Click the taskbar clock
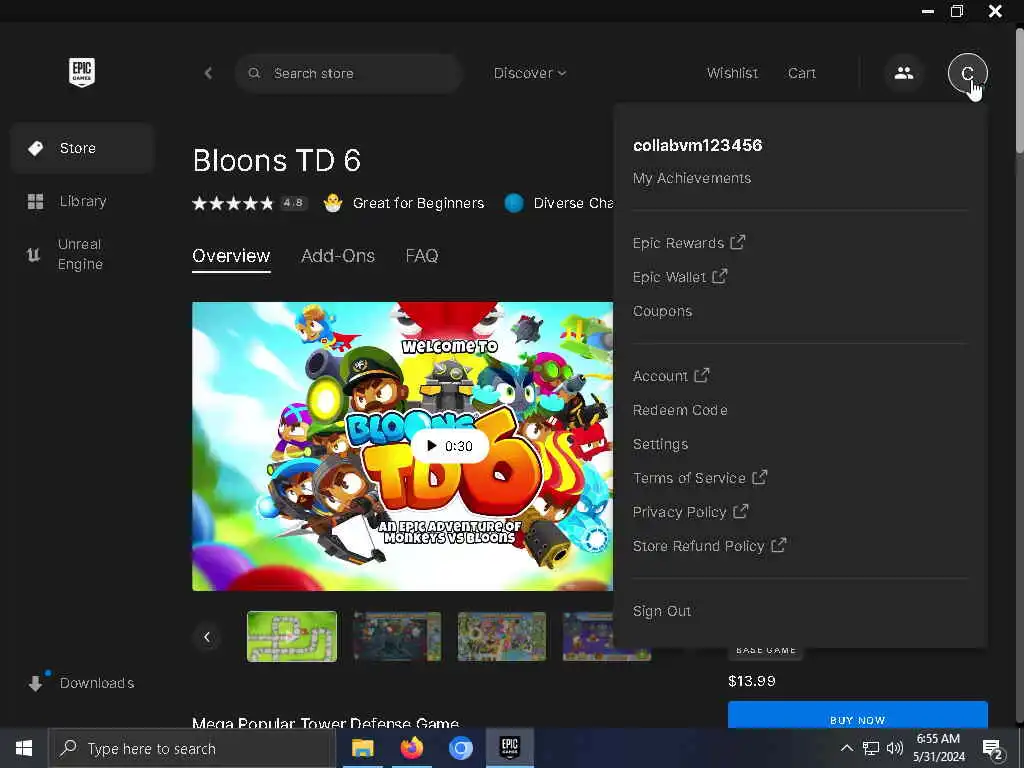The width and height of the screenshot is (1024, 768). click(x=938, y=748)
